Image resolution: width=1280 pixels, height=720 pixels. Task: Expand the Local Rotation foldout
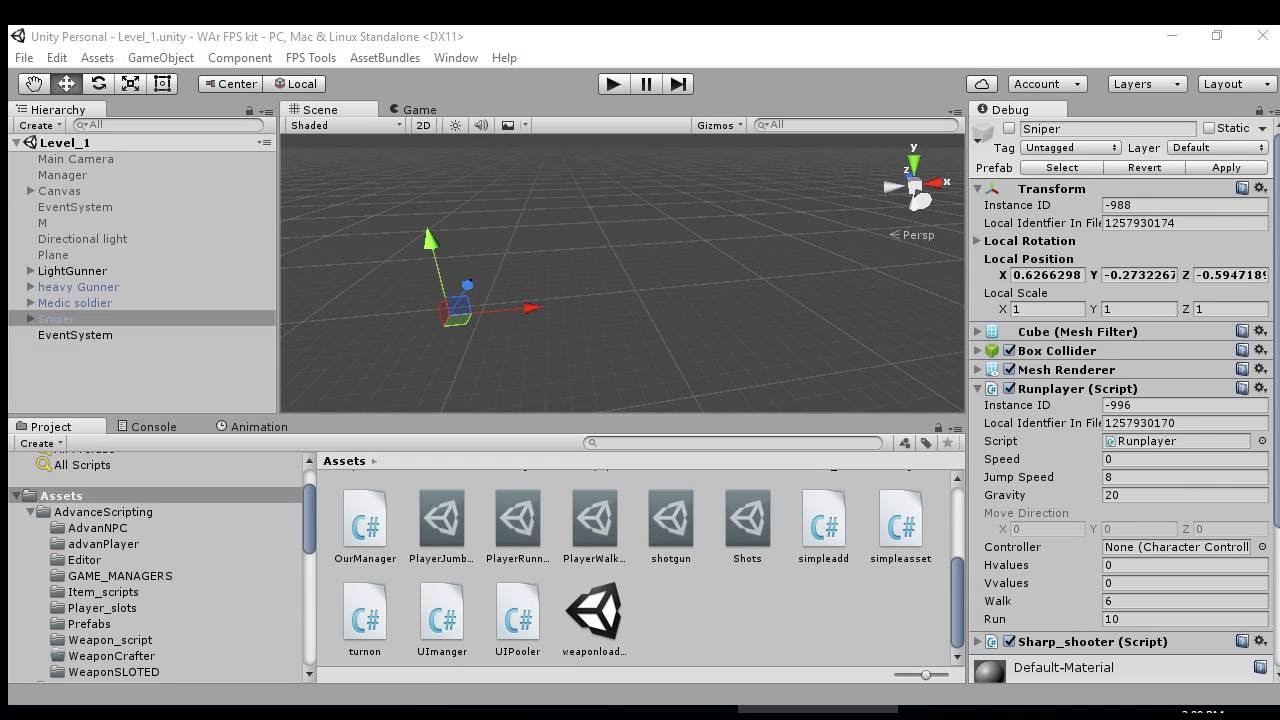tap(977, 241)
